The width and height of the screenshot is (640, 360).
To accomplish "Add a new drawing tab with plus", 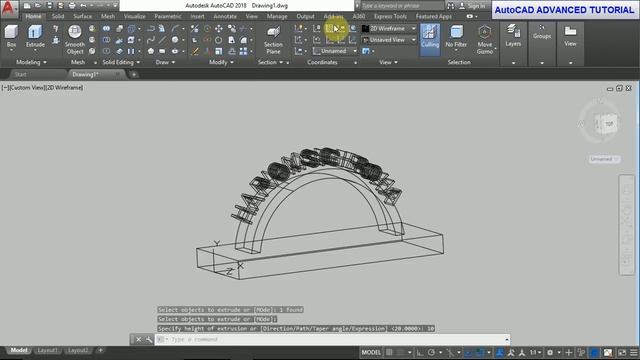I will coord(134,74).
